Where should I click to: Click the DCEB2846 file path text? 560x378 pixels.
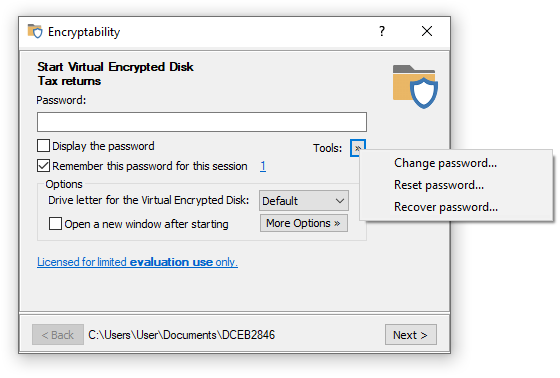tap(181, 335)
